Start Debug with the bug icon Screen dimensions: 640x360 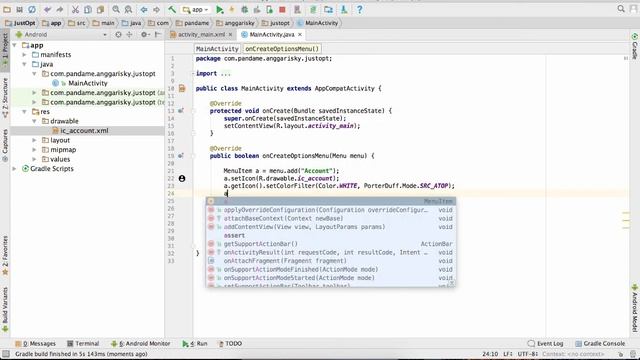pos(244,9)
